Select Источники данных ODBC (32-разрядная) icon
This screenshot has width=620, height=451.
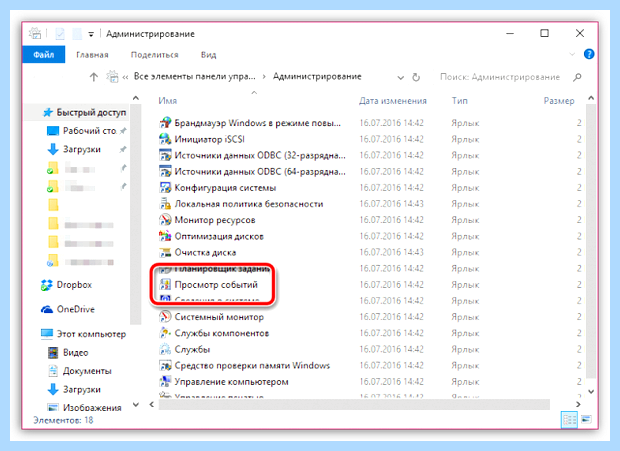point(165,155)
